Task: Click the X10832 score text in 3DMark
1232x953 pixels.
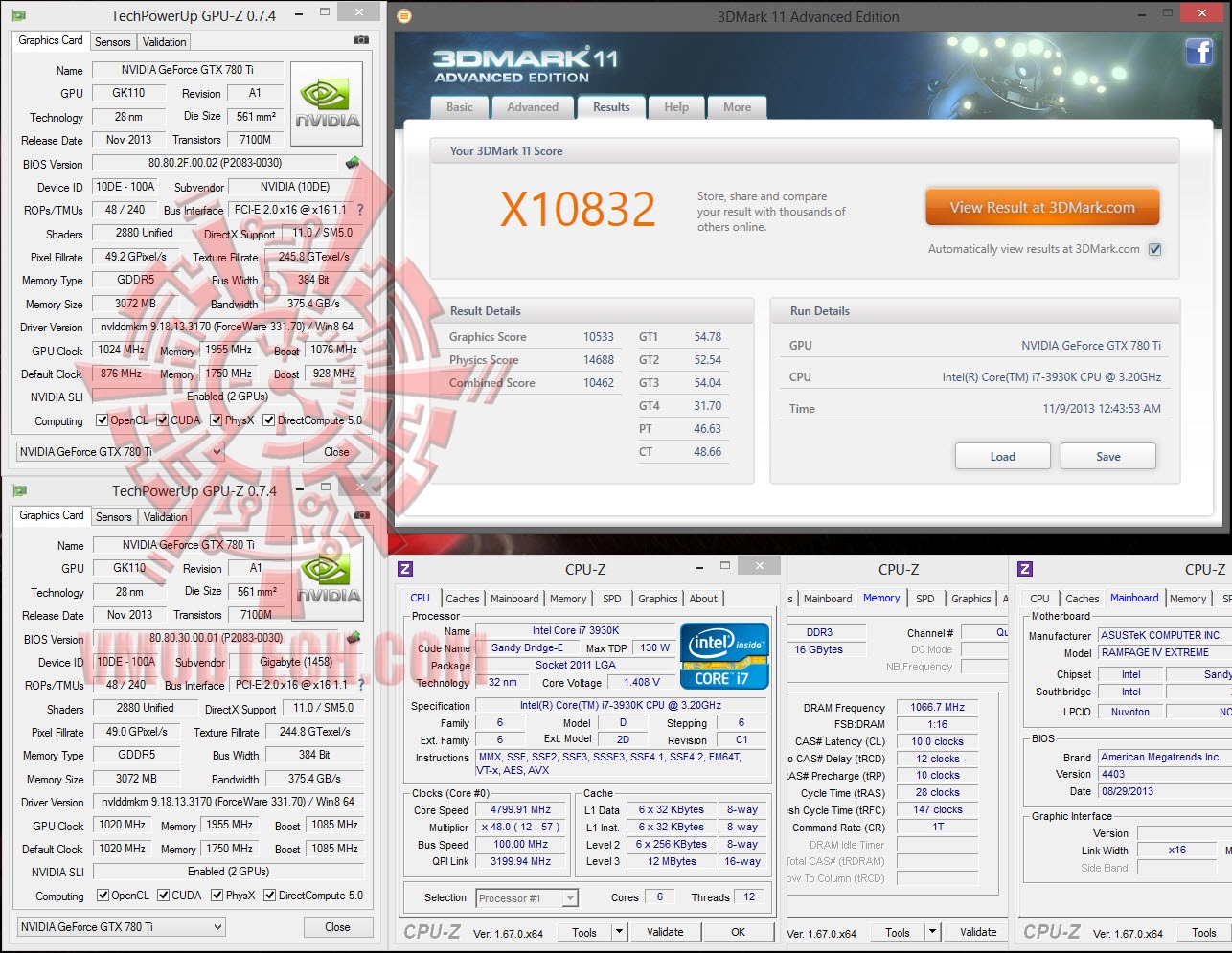Action: (x=578, y=209)
